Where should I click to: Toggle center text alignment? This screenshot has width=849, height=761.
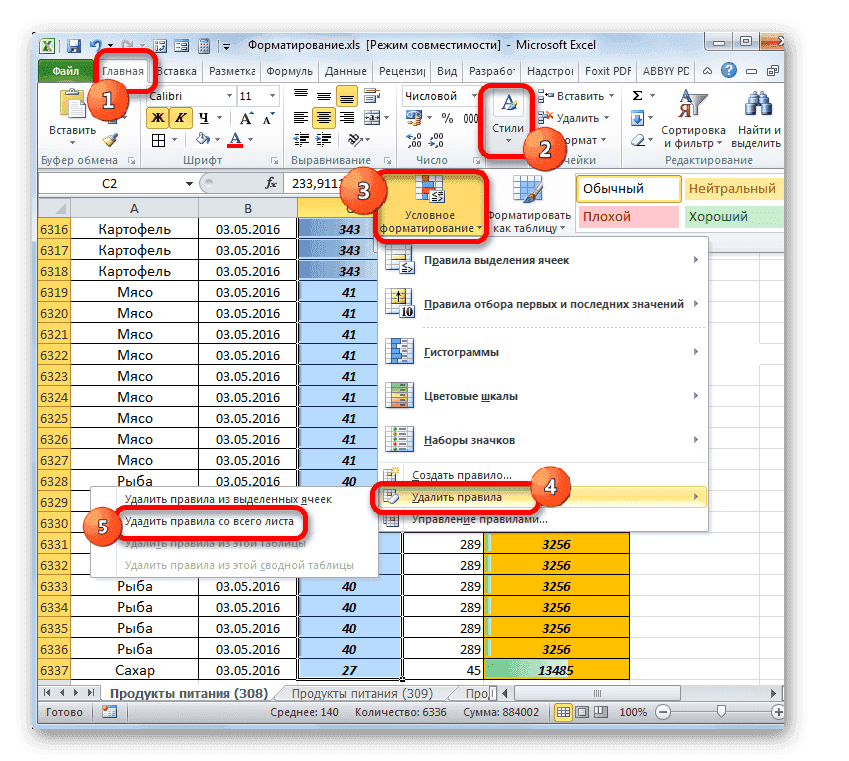322,117
